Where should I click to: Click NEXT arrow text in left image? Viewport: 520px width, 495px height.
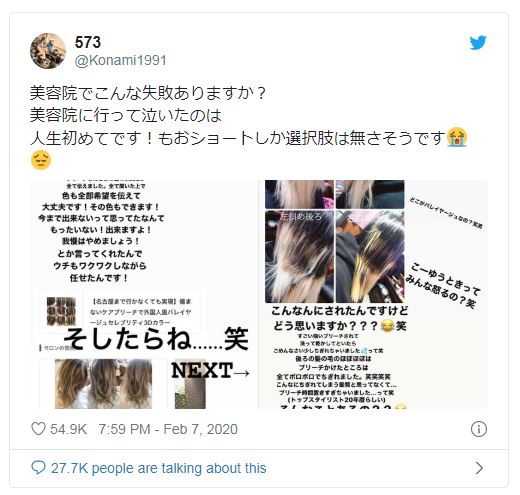pos(211,371)
